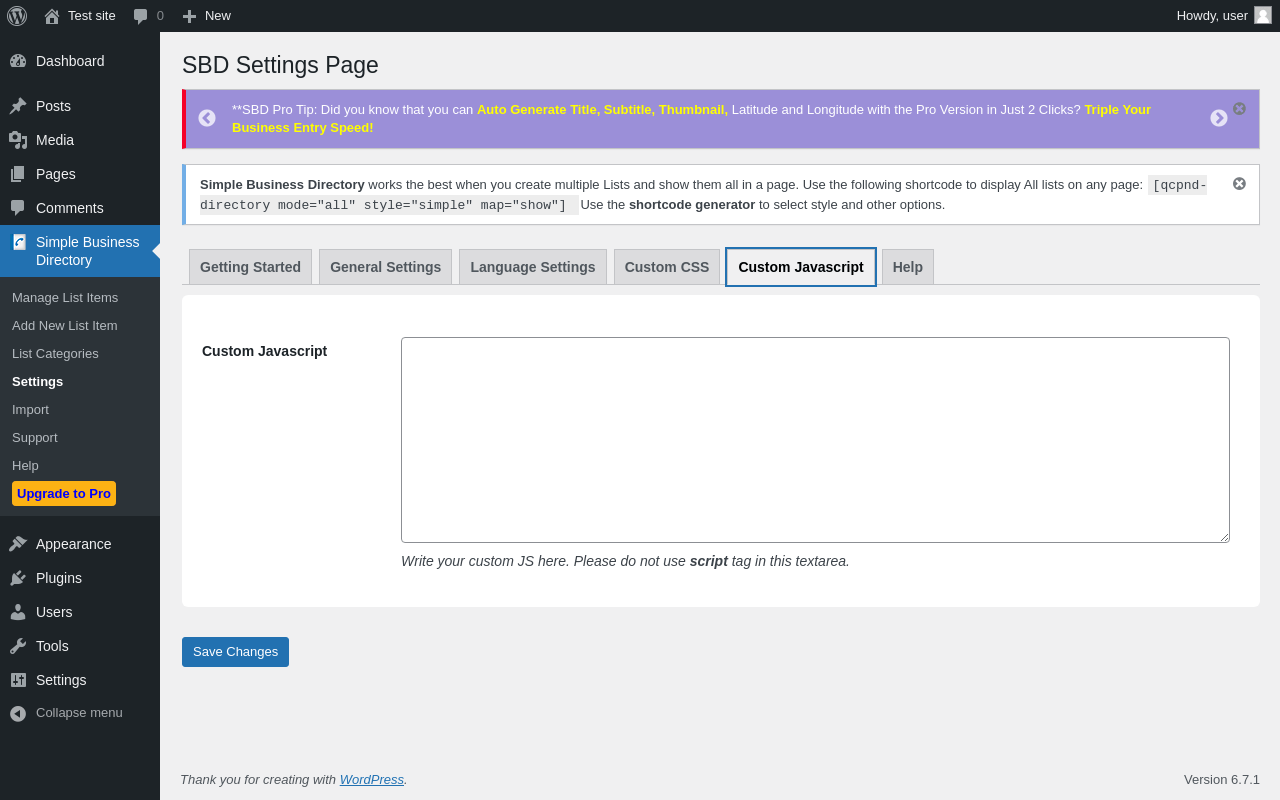Open the Help tab
This screenshot has width=1280, height=800.
click(x=908, y=267)
